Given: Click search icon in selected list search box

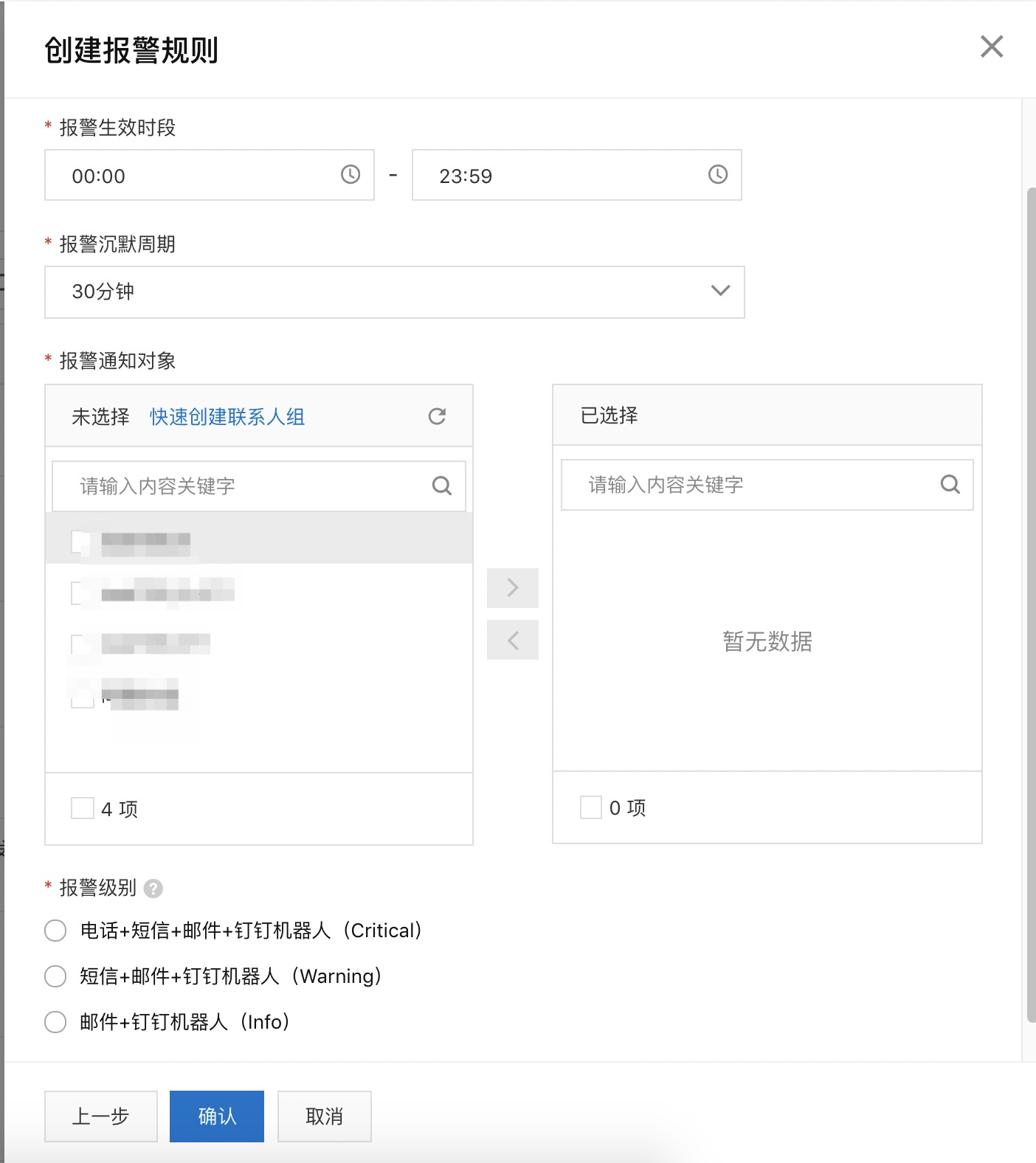Looking at the screenshot, I should tap(950, 484).
